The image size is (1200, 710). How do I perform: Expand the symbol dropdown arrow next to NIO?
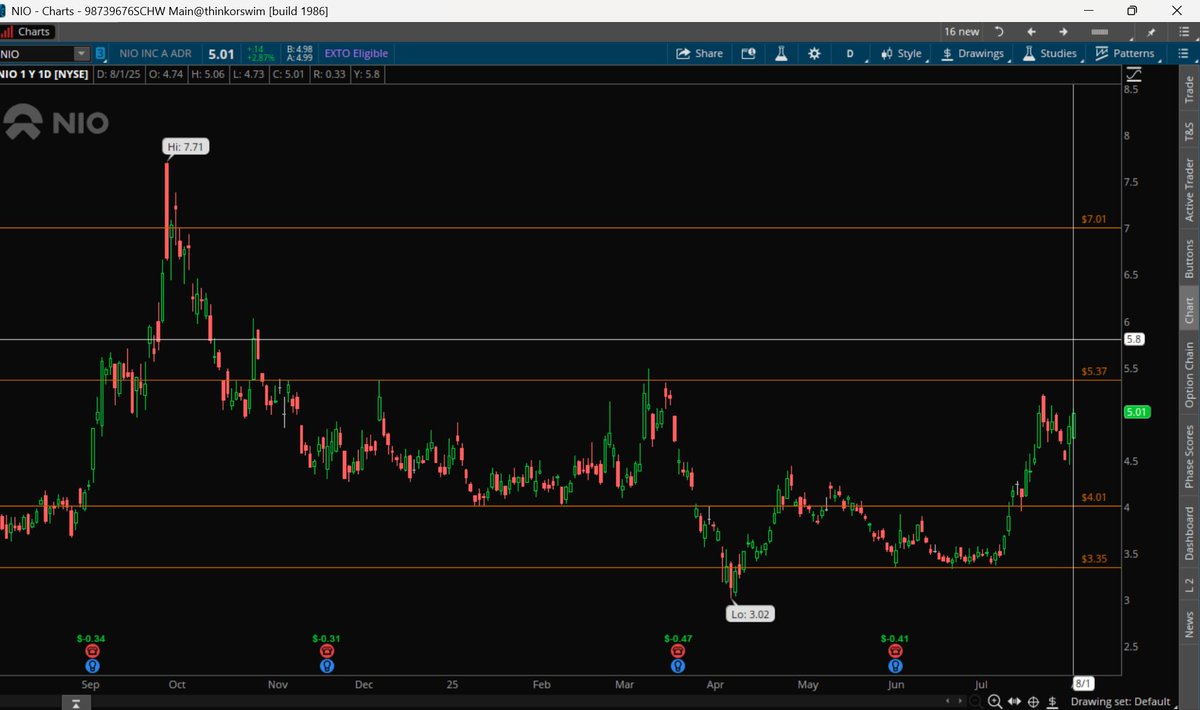tap(82, 53)
